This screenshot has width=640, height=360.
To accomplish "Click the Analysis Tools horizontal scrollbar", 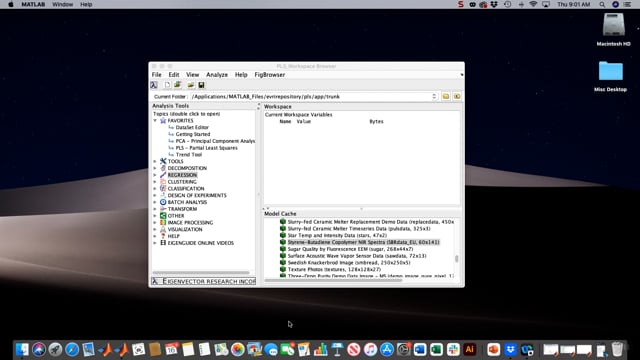I will tap(201, 273).
